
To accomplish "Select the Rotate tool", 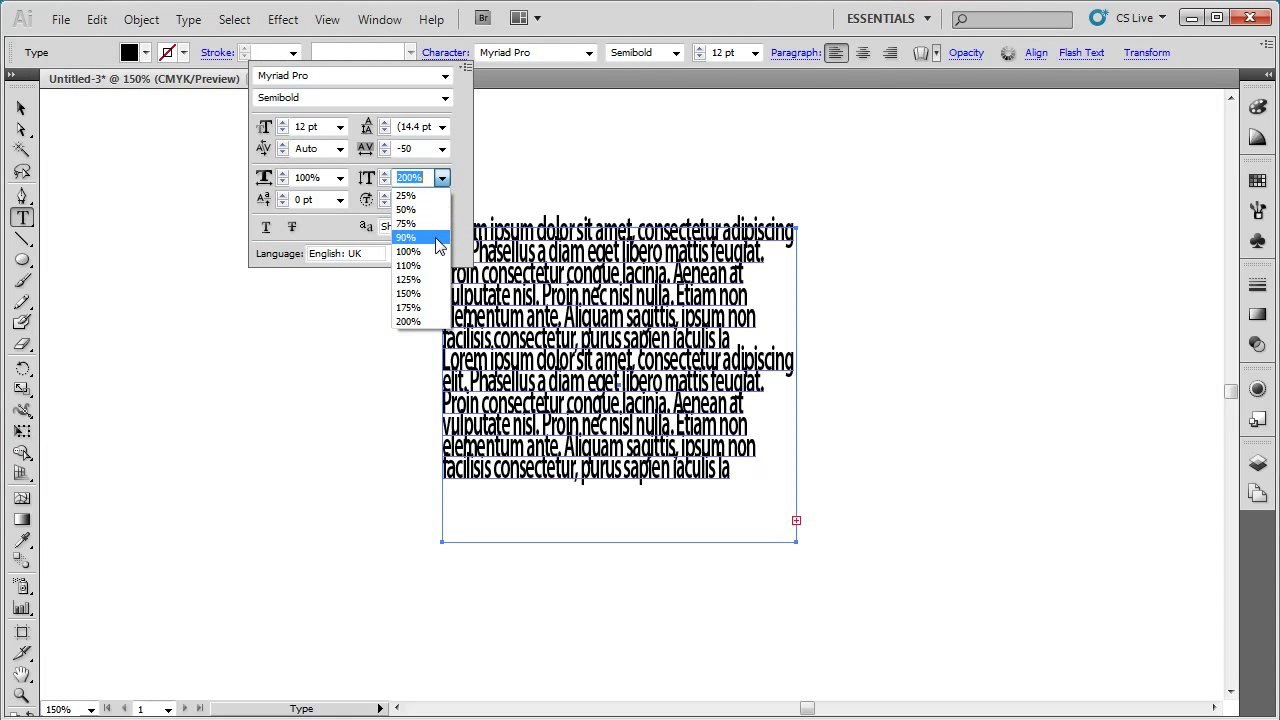I will (21, 368).
